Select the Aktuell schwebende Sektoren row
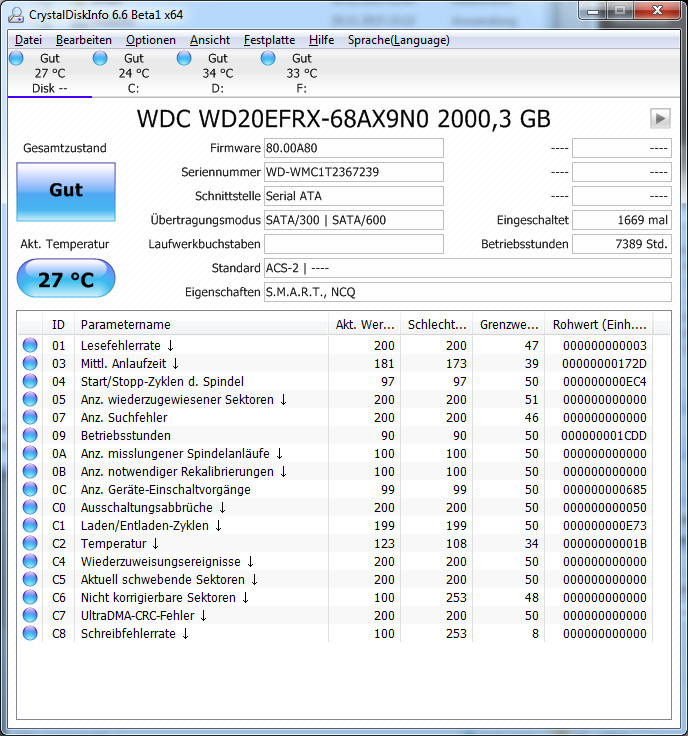The width and height of the screenshot is (688, 736). [335, 579]
